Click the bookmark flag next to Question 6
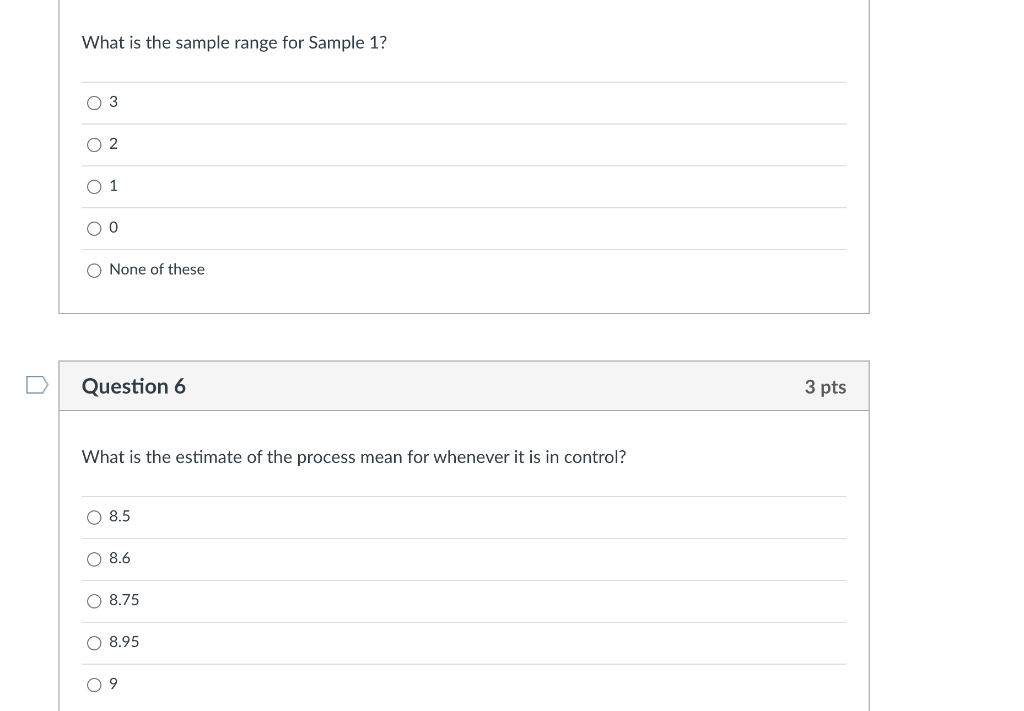The height and width of the screenshot is (711, 1024). point(35,385)
